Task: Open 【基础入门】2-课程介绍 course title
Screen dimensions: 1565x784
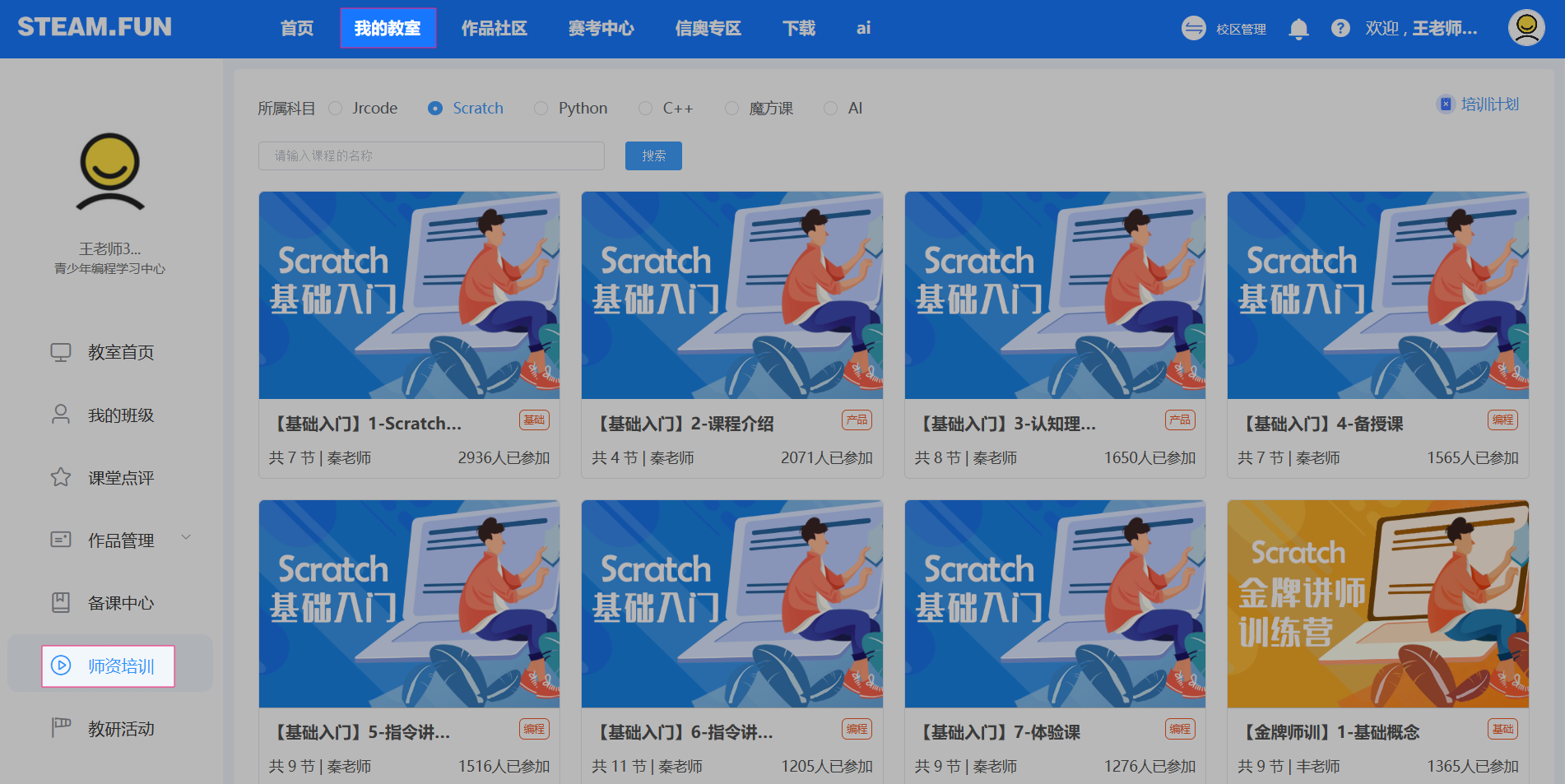Action: 684,424
